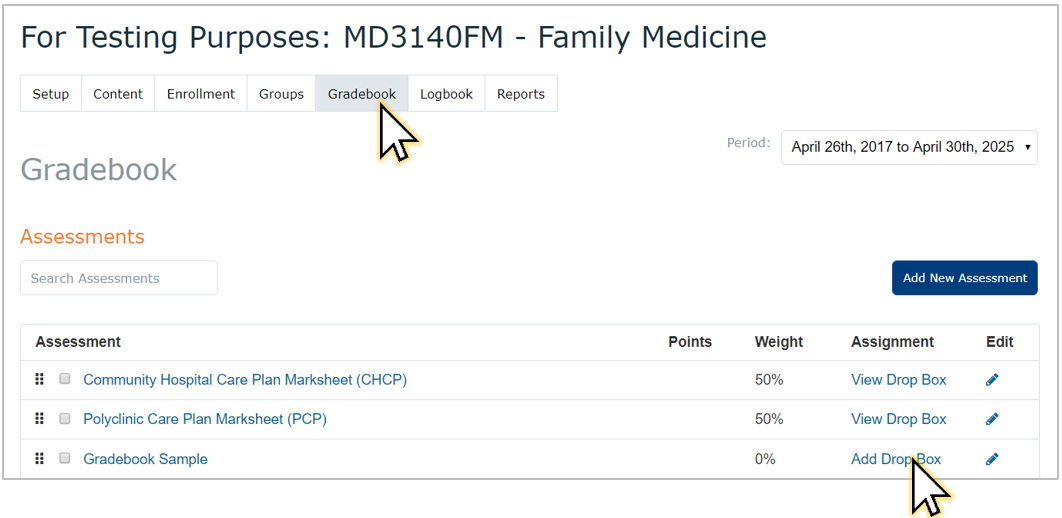1062x518 pixels.
Task: Click the reorder handle of Polyclinic Care Plan row
Action: click(39, 418)
